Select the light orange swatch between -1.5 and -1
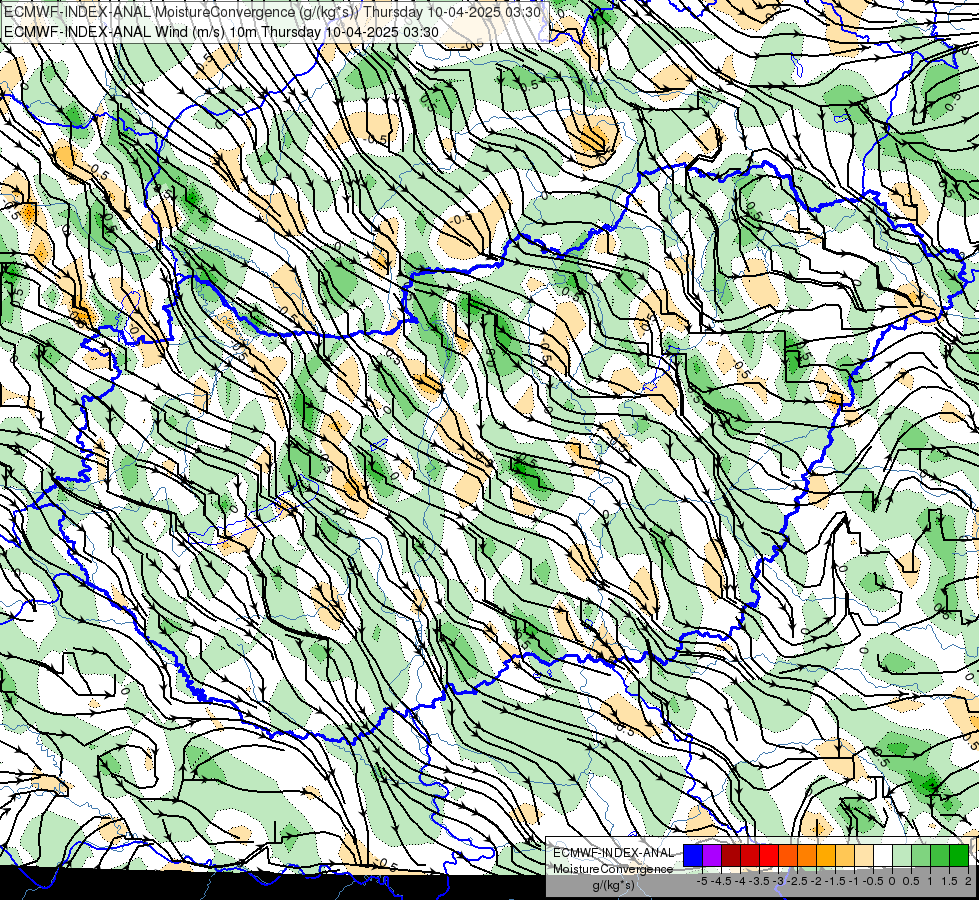Image resolution: width=979 pixels, height=900 pixels. (845, 856)
